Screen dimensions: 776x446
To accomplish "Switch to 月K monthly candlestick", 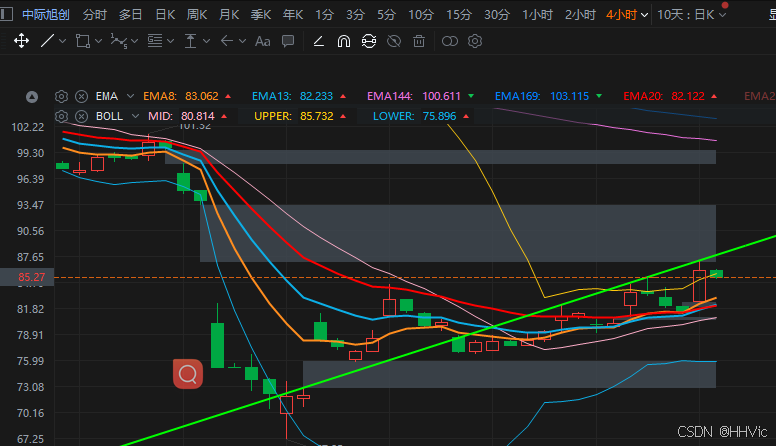I will pyautogui.click(x=229, y=15).
